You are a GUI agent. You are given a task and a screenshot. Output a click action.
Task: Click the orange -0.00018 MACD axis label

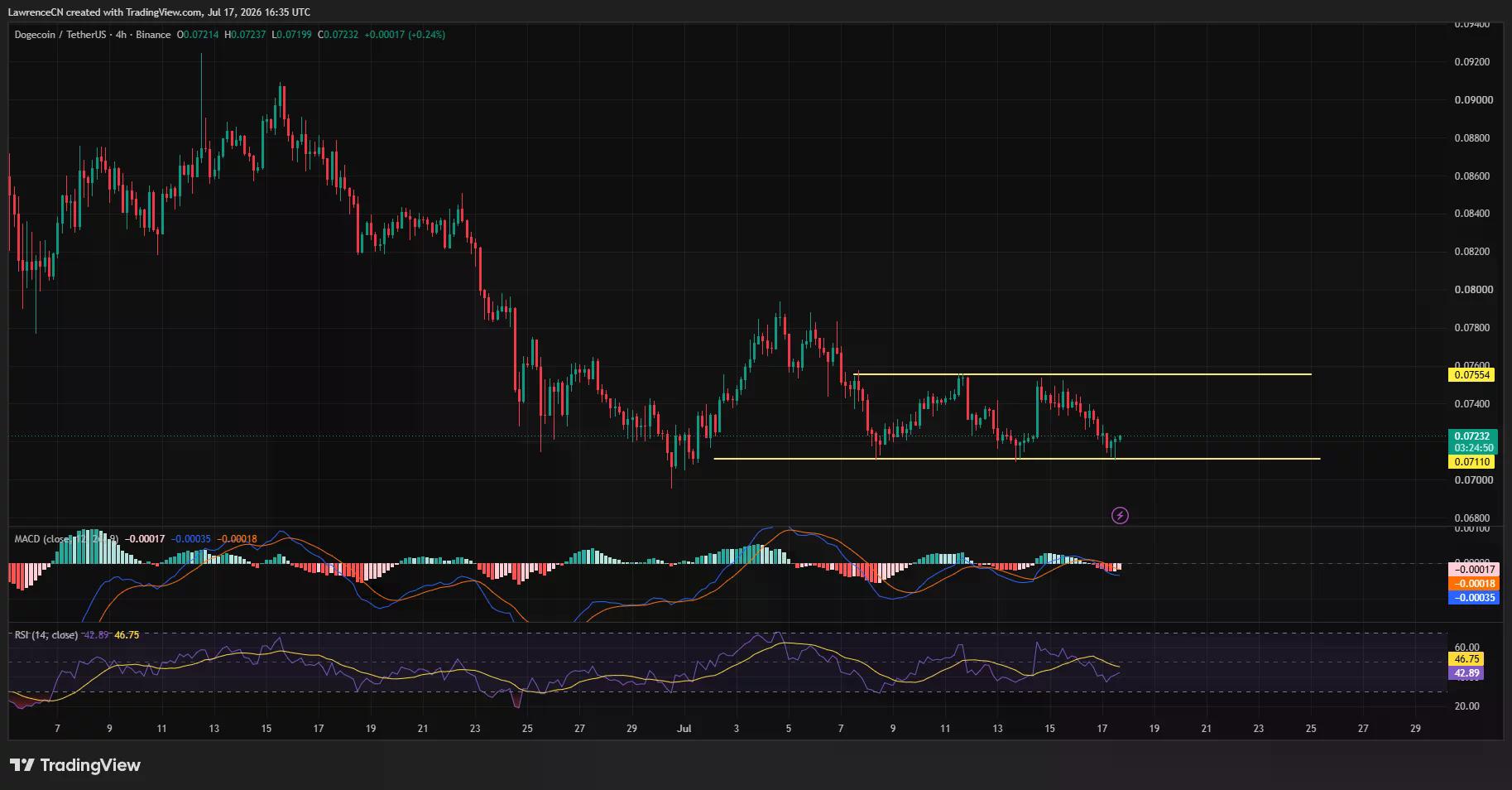click(x=1473, y=584)
